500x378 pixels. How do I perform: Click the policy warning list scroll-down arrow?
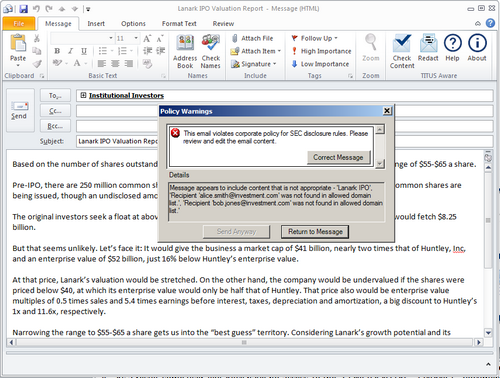coord(380,163)
